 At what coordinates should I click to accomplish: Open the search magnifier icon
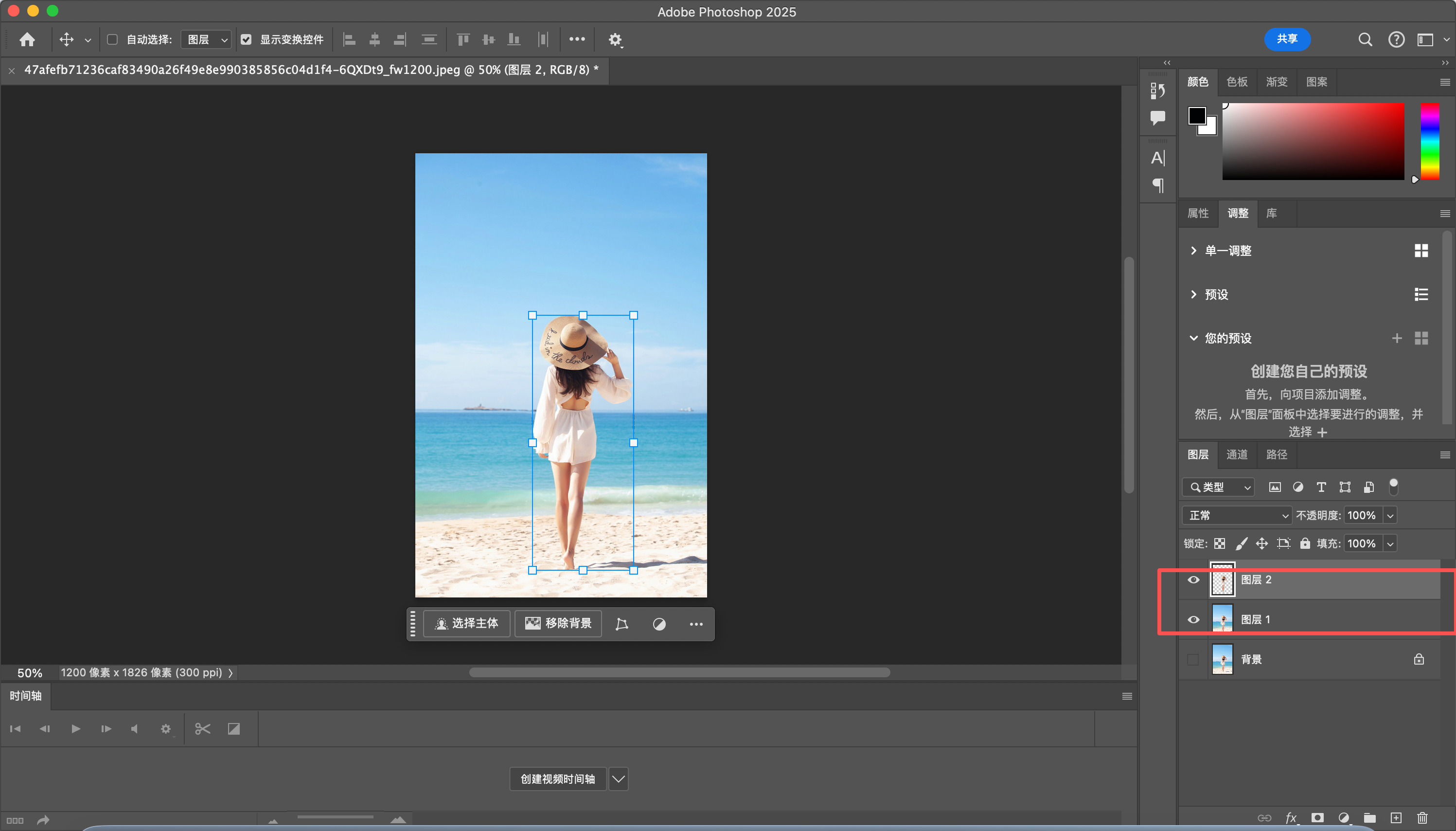click(1365, 39)
